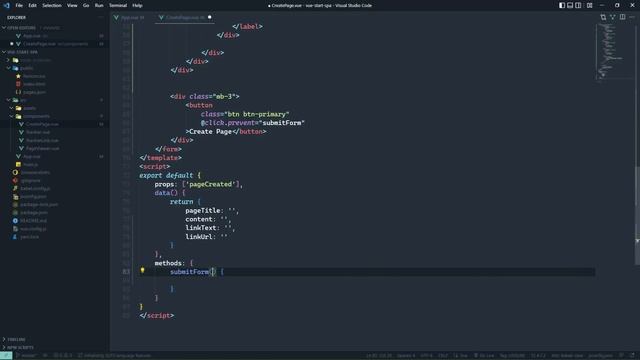Split the editor right
The width and height of the screenshot is (640, 360).
[x=622, y=17]
